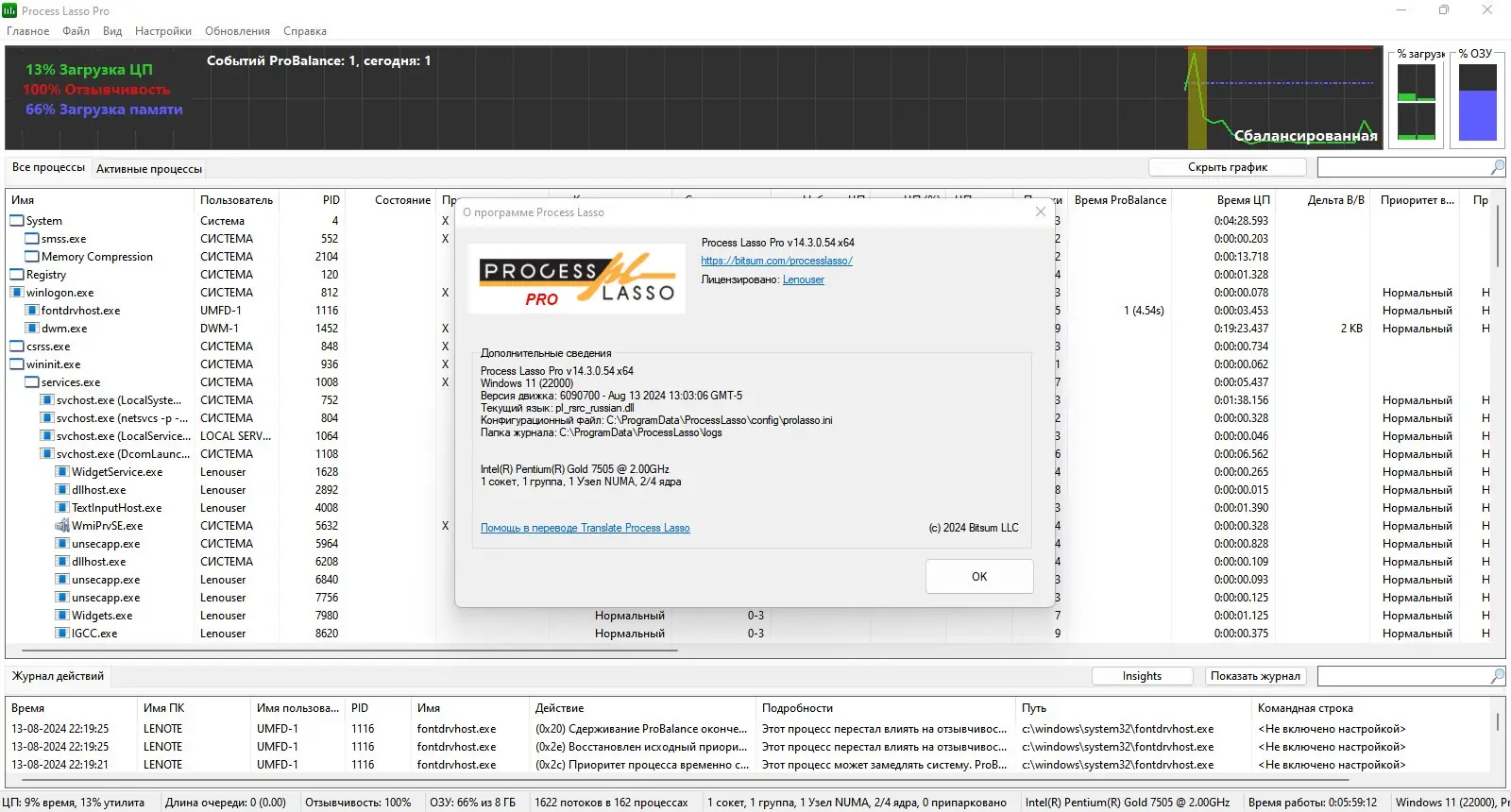Image resolution: width=1511 pixels, height=812 pixels.
Task: Click the smss.exe process icon
Action: 32,239
